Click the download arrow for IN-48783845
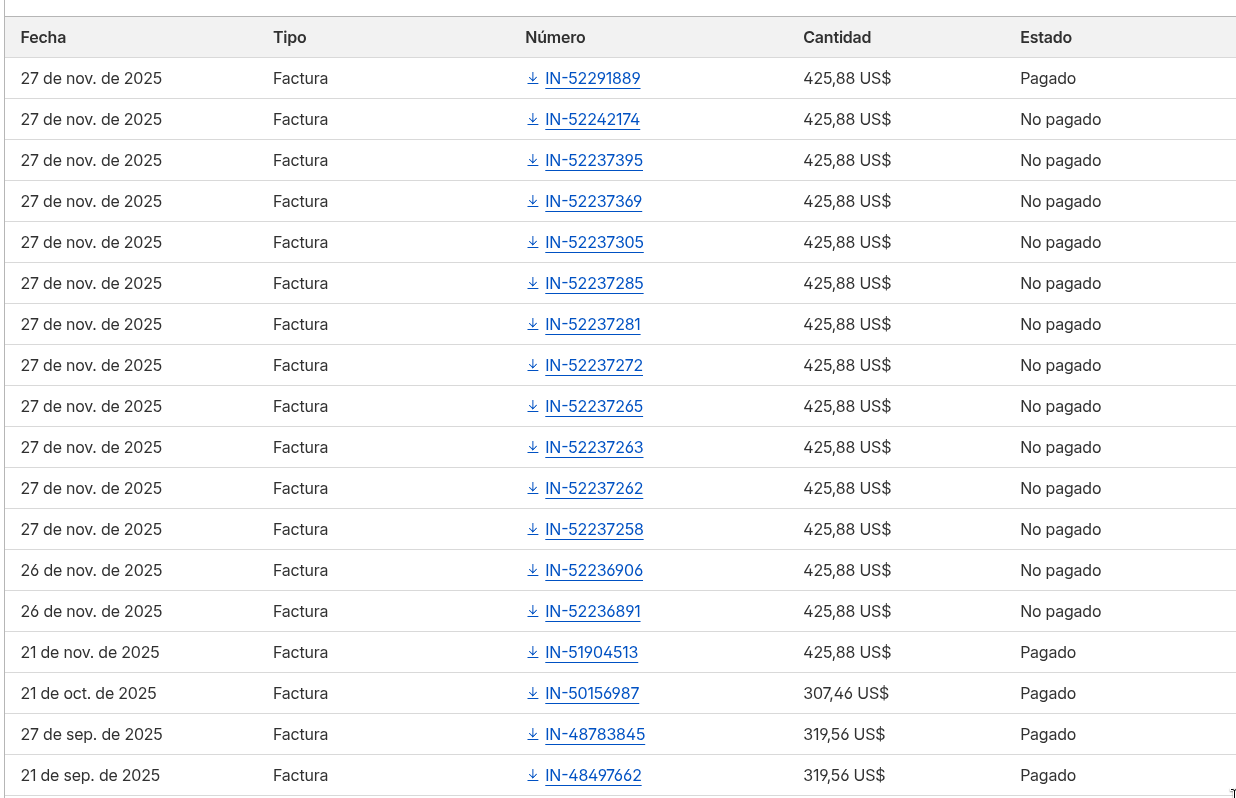The image size is (1236, 798). tap(531, 734)
